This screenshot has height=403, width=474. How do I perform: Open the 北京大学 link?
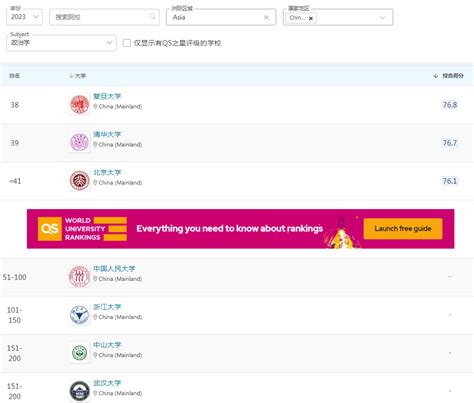(x=107, y=173)
